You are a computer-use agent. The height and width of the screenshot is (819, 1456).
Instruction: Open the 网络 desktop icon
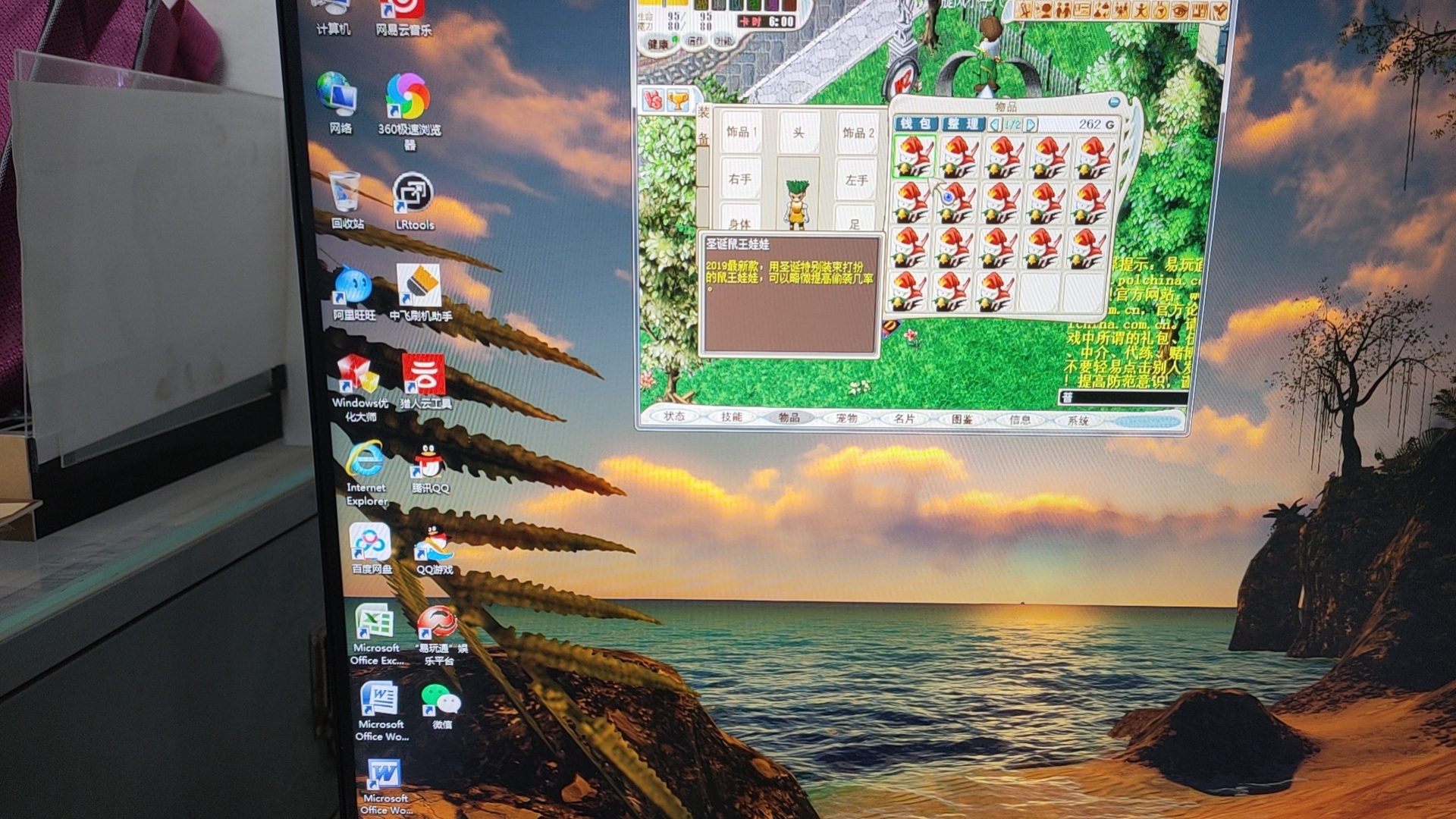point(339,103)
